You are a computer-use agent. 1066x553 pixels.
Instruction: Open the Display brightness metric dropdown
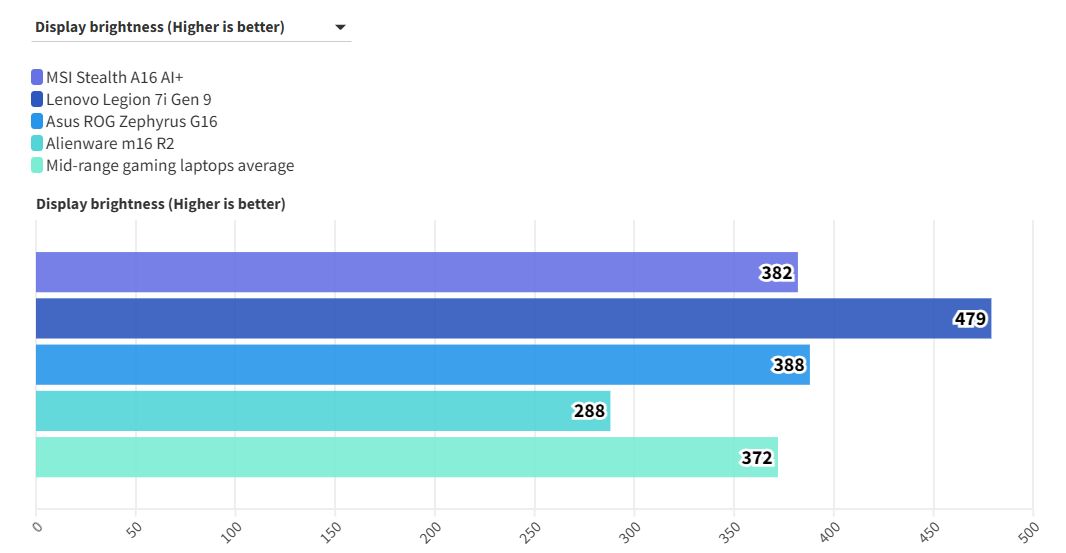[x=190, y=28]
